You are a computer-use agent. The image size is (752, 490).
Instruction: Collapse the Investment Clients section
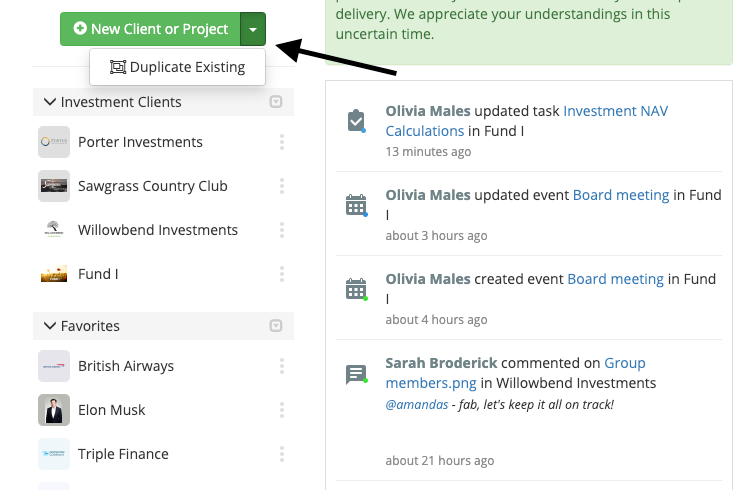[48, 102]
